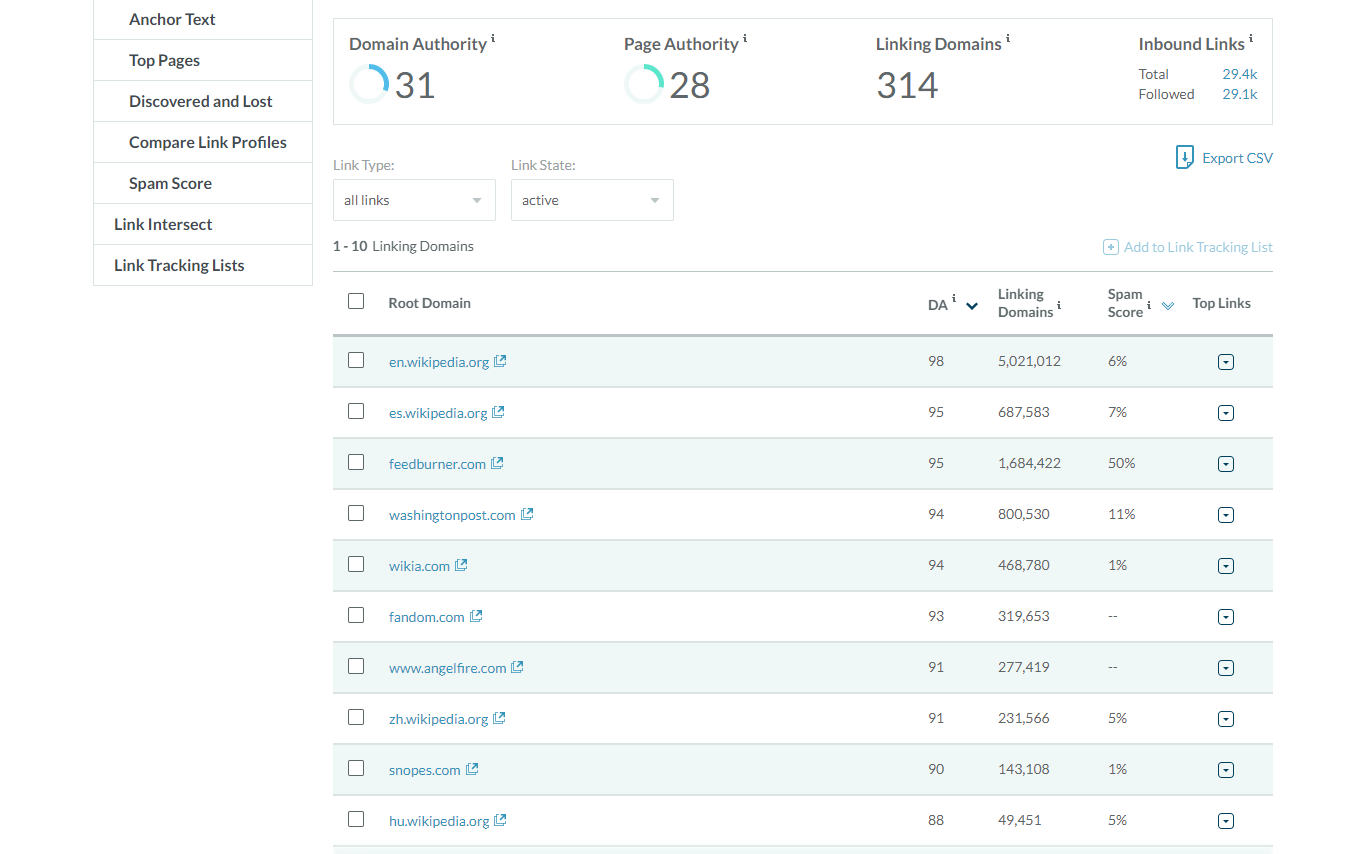The image size is (1366, 854).
Task: Check the box for fandom.com row
Action: coord(356,615)
